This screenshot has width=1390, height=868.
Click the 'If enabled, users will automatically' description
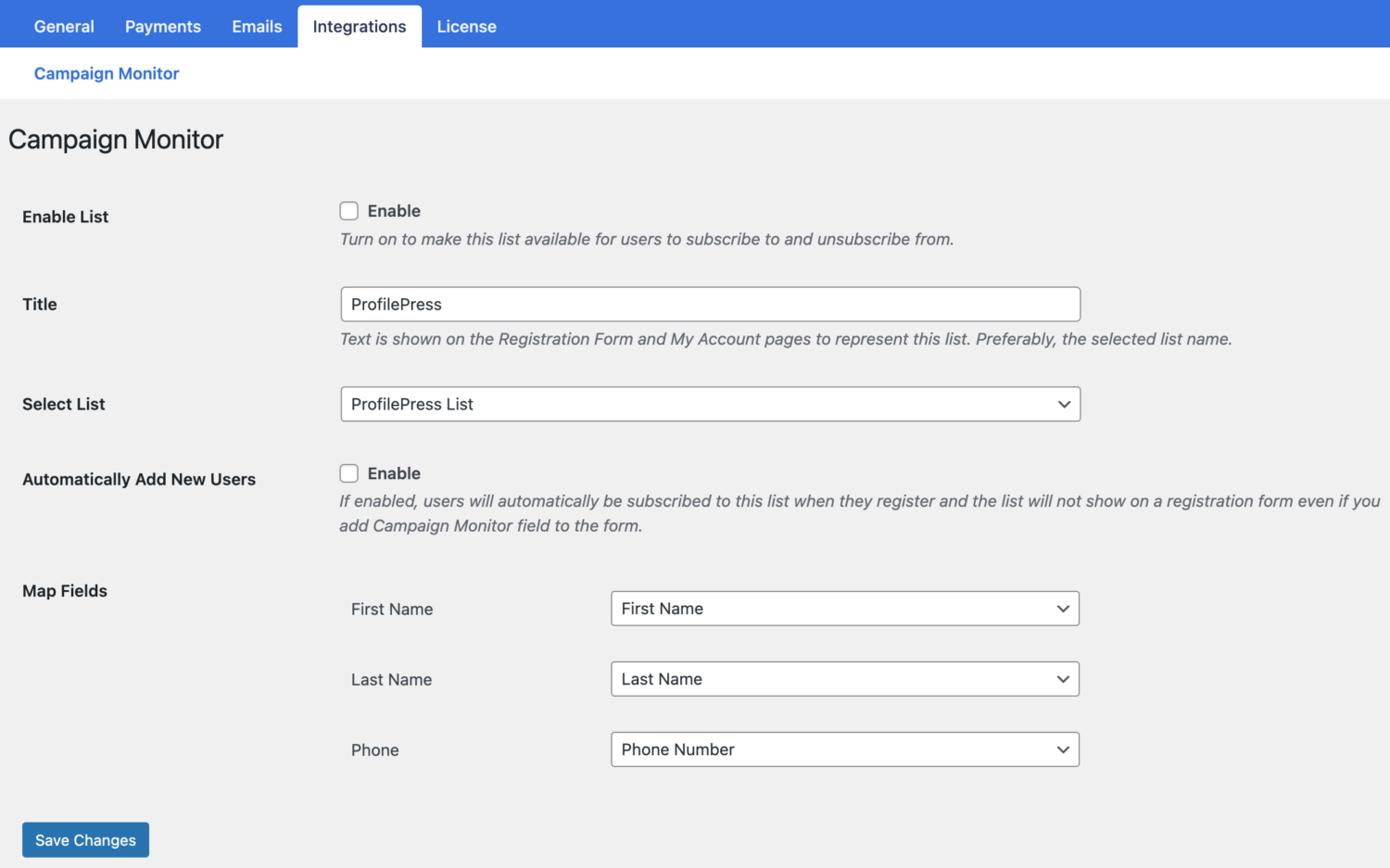pyautogui.click(x=860, y=513)
